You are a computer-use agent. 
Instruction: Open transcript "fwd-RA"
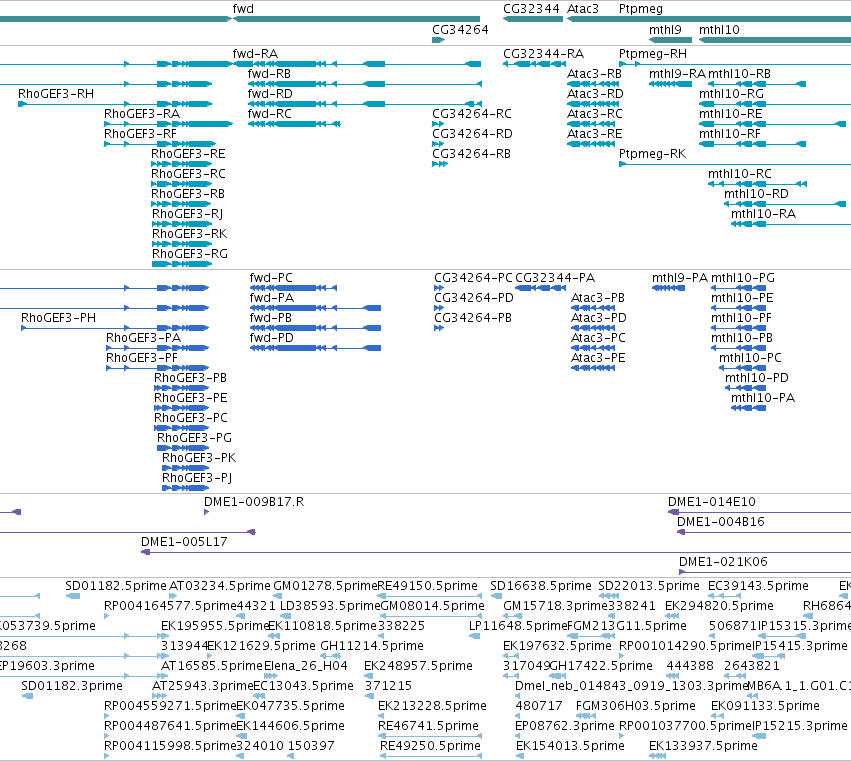[255, 54]
